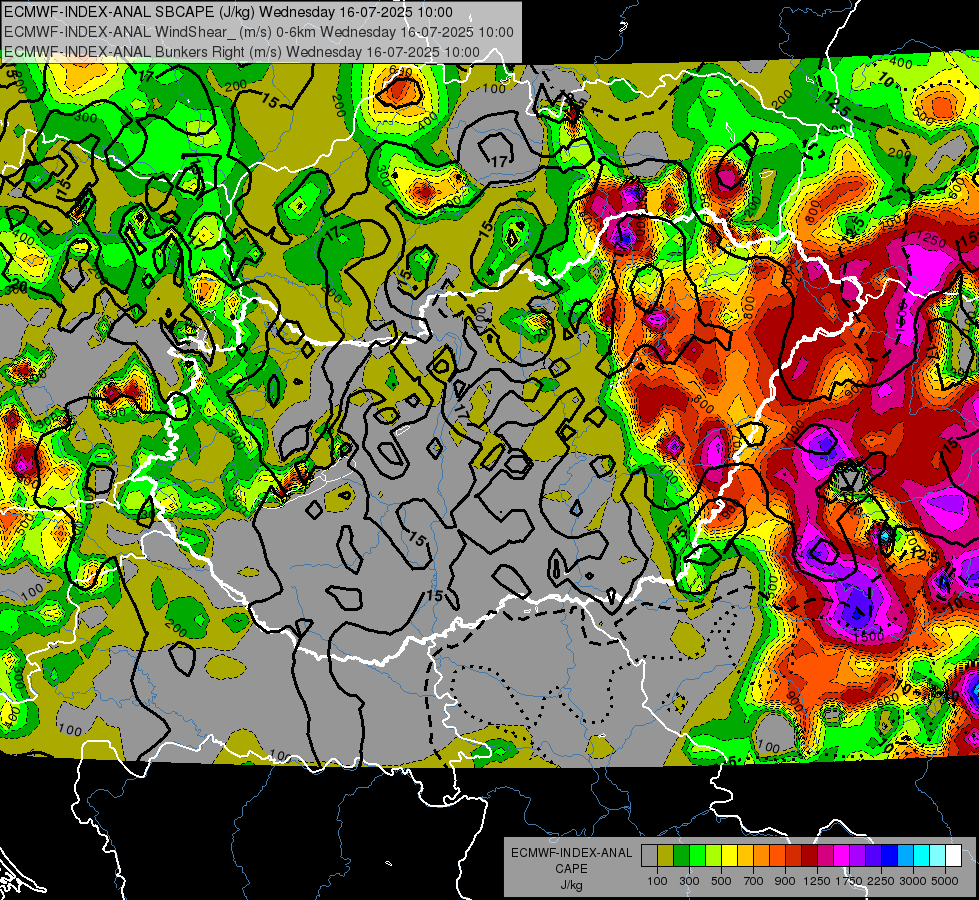Pick the purple legend swatch

click(858, 855)
